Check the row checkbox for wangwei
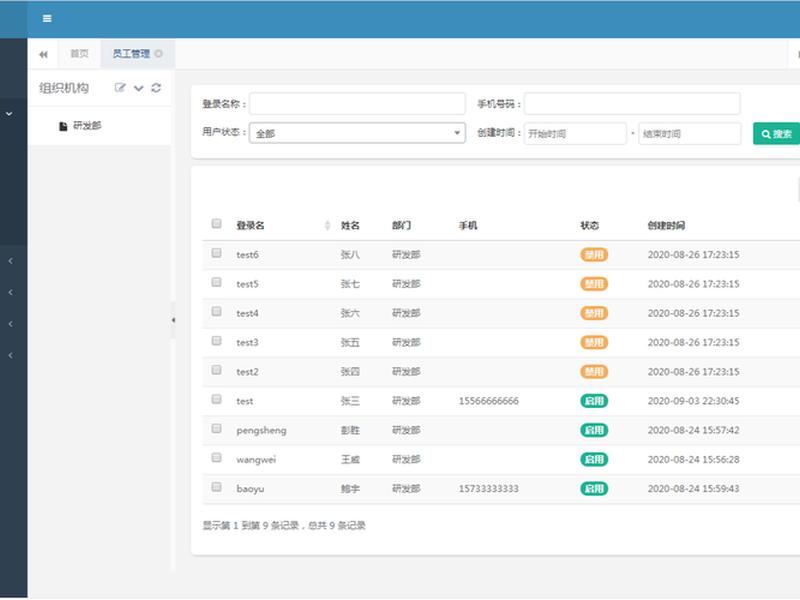This screenshot has height=600, width=800. 216,458
